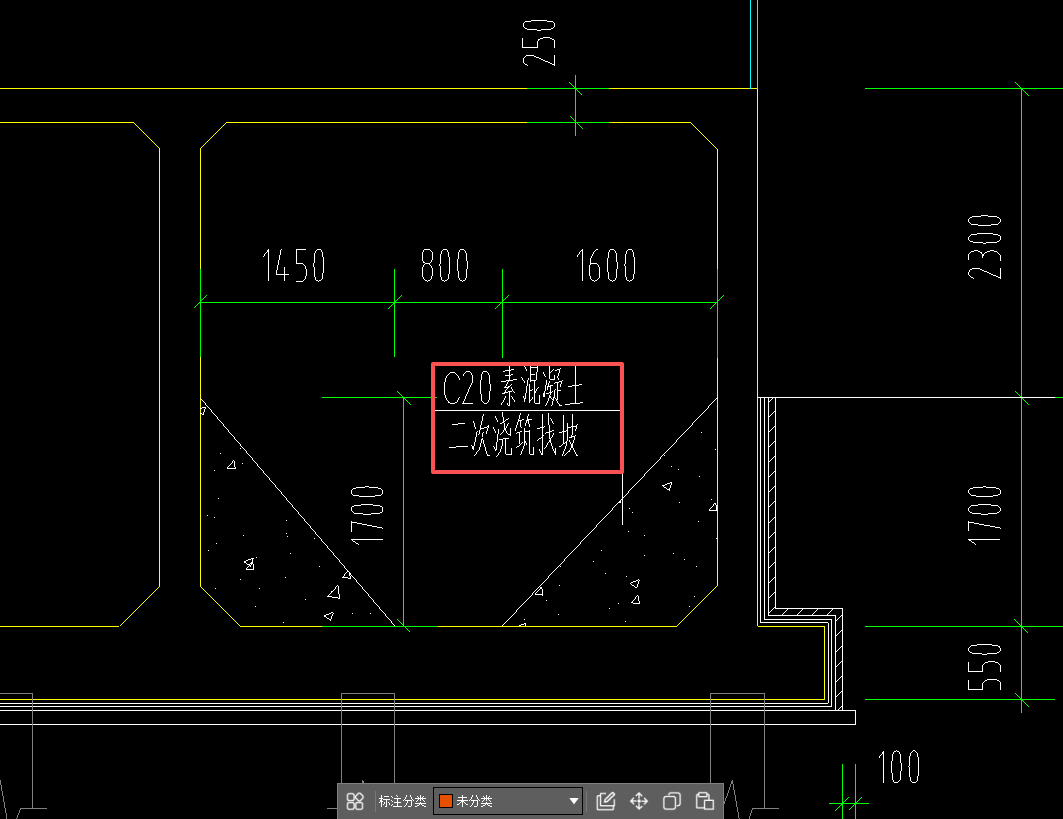Image resolution: width=1063 pixels, height=819 pixels.
Task: Click the orange 未分类 color swatch
Action: [446, 801]
